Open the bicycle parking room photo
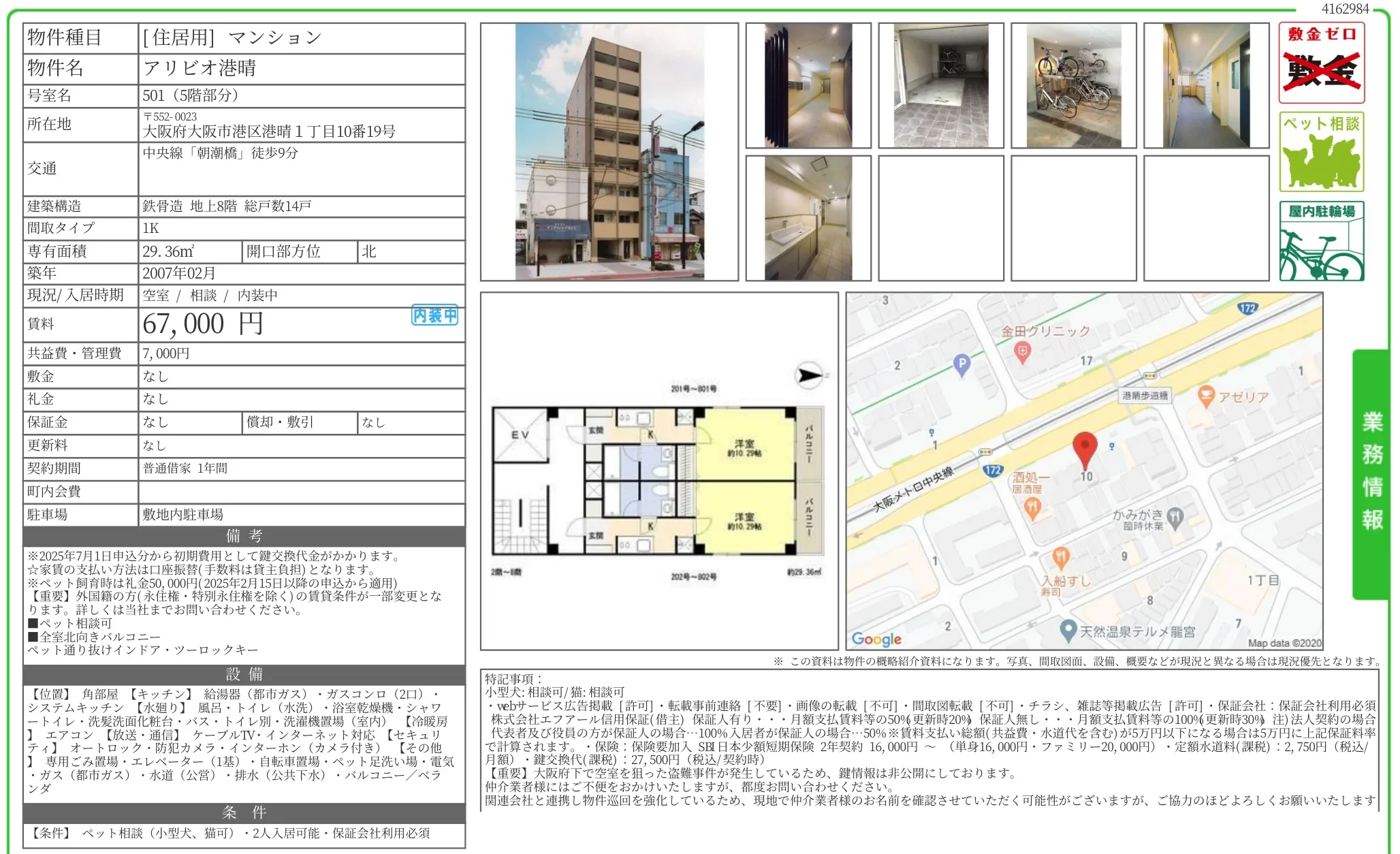 pyautogui.click(x=1074, y=85)
